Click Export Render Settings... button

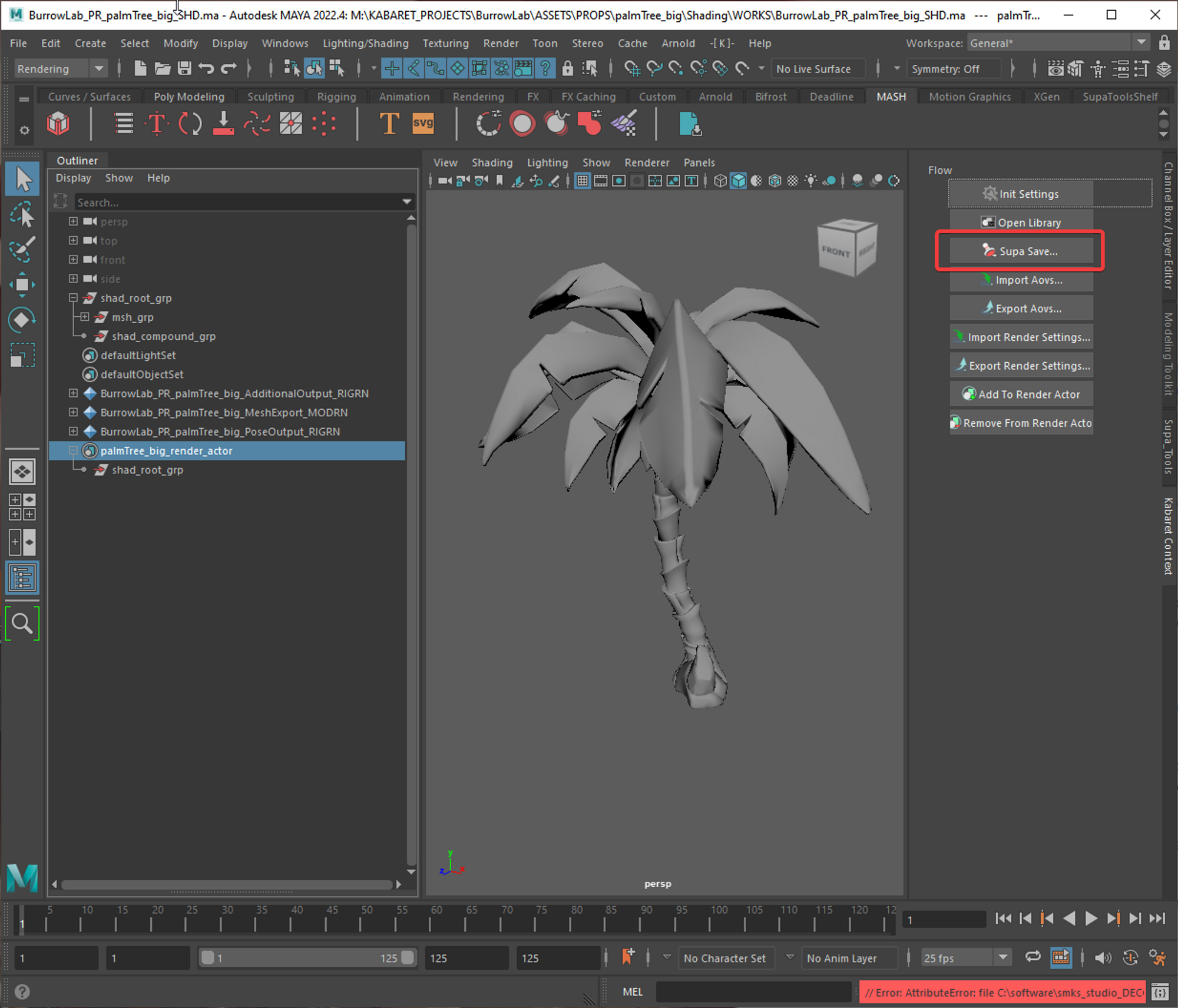1021,366
